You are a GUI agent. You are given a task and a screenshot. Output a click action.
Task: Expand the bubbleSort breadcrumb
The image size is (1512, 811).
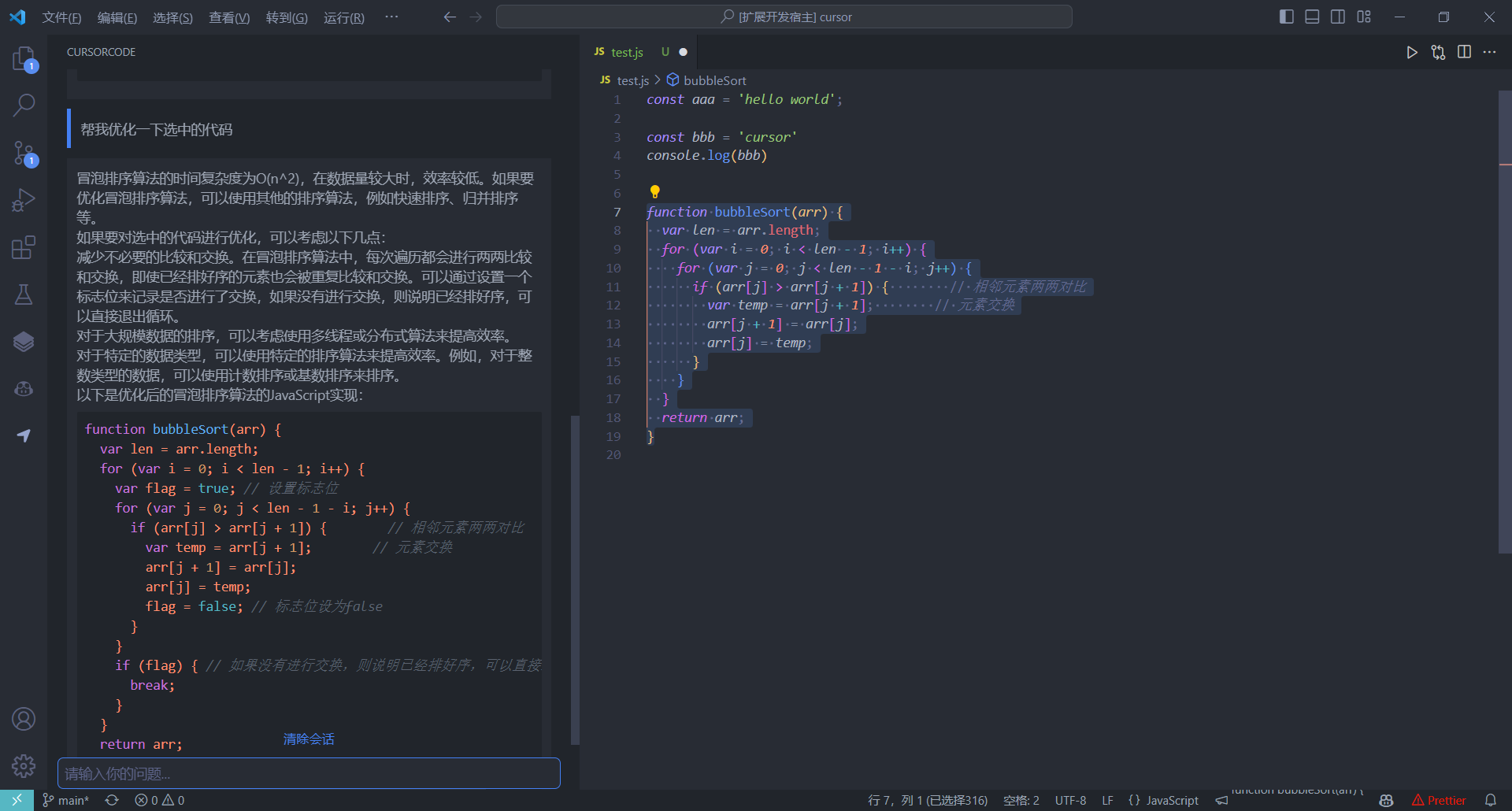(713, 80)
